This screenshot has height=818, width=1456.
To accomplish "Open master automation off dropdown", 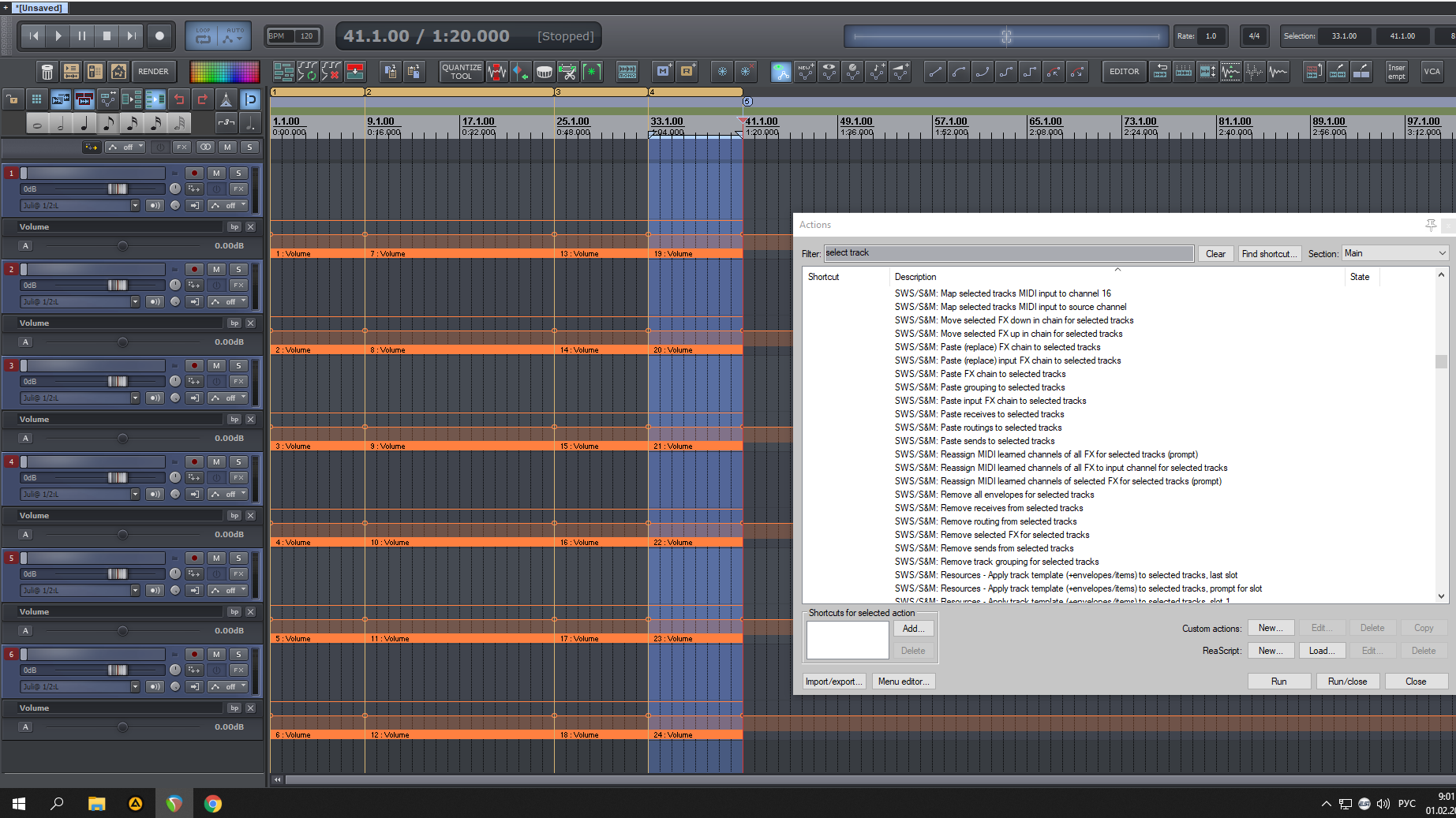I will click(x=126, y=147).
